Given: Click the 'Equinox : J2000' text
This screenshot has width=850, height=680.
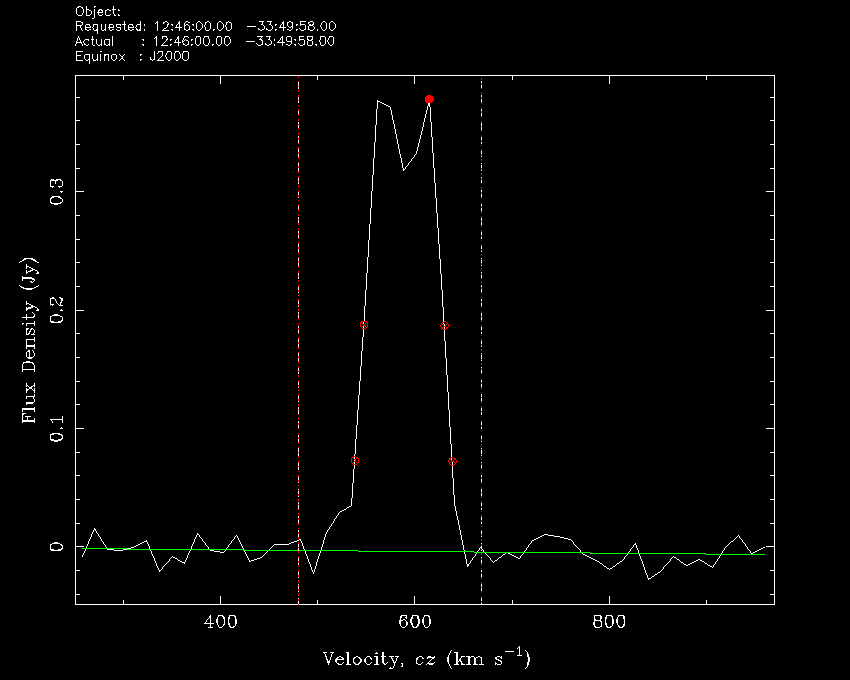Looking at the screenshot, I should click(132, 56).
